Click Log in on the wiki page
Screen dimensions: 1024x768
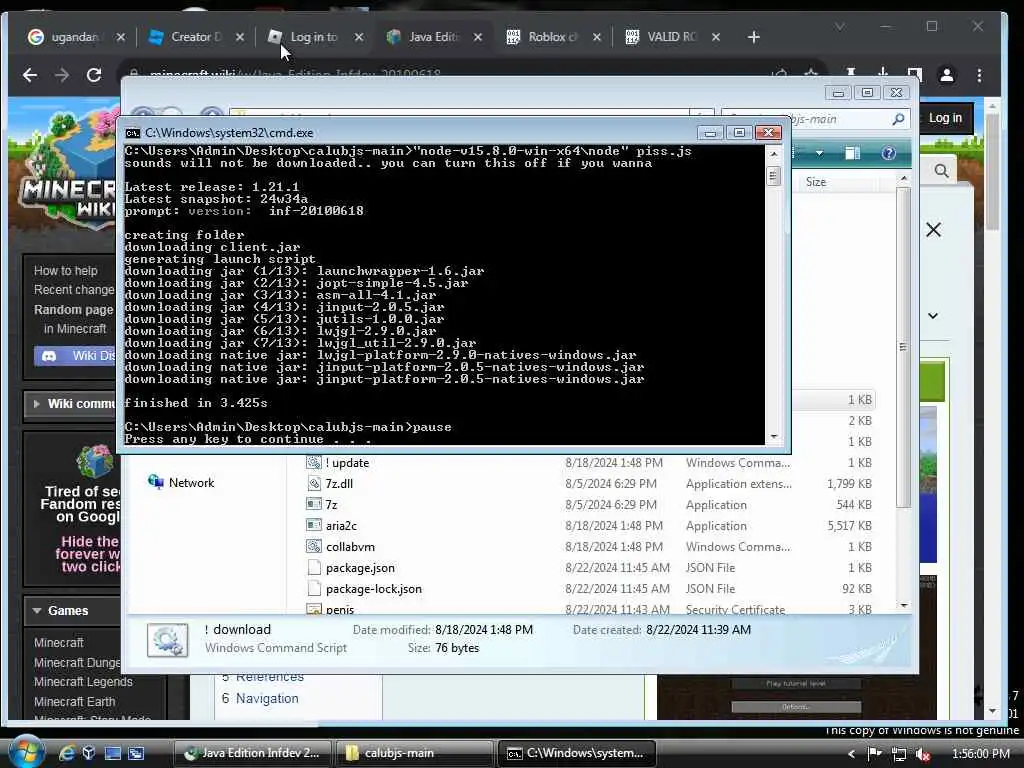945,118
